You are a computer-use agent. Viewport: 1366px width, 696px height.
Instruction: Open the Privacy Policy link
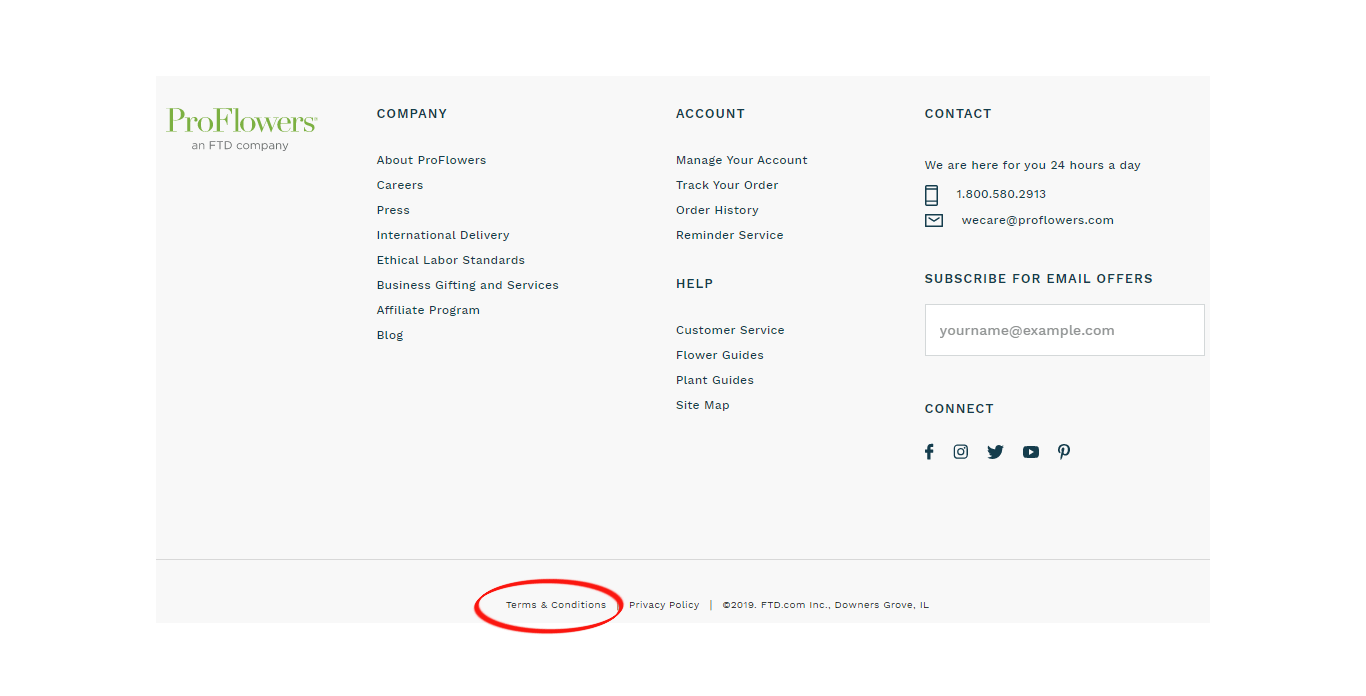(x=664, y=605)
